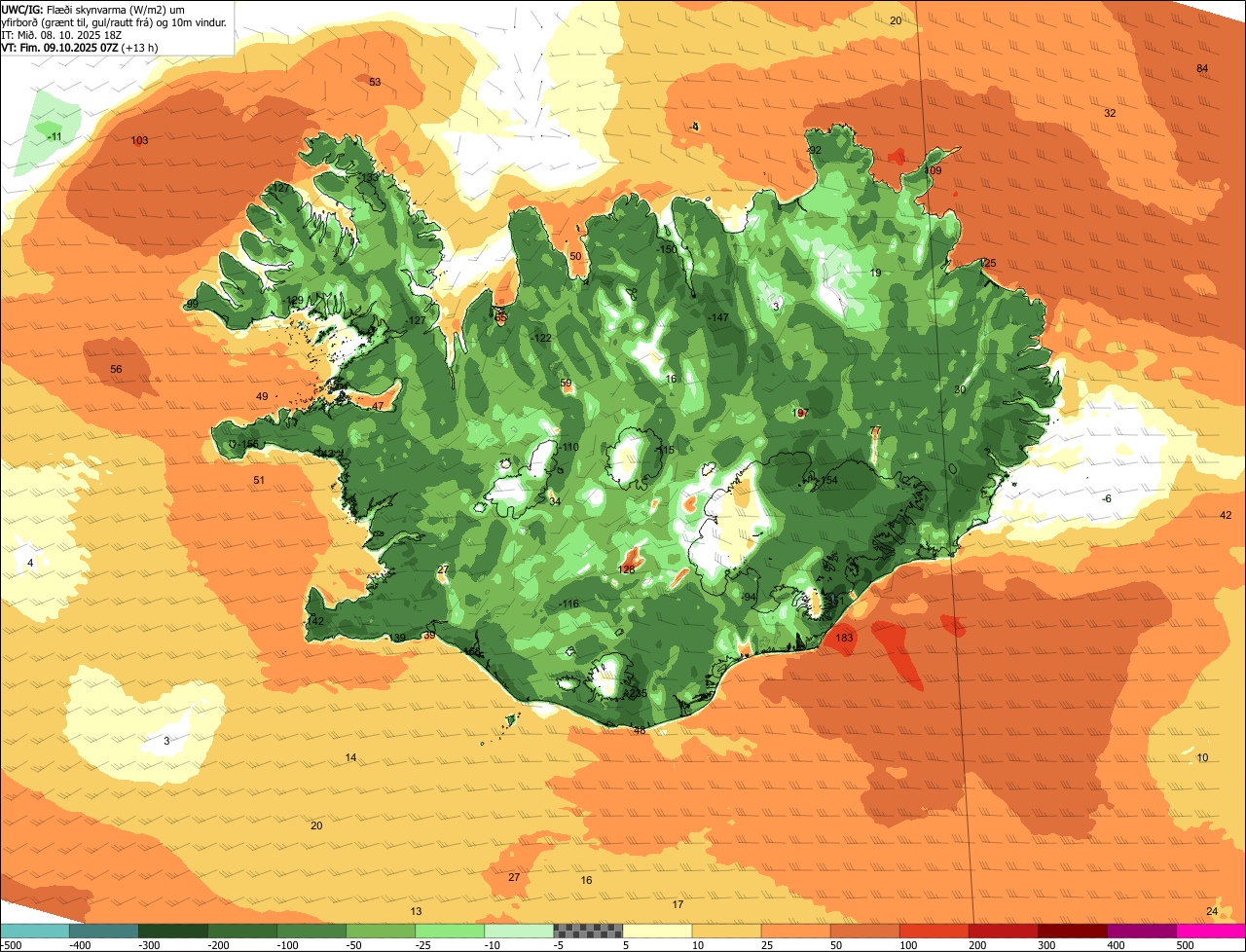Click the value '-115' beside Hofsjökull

coord(663,450)
